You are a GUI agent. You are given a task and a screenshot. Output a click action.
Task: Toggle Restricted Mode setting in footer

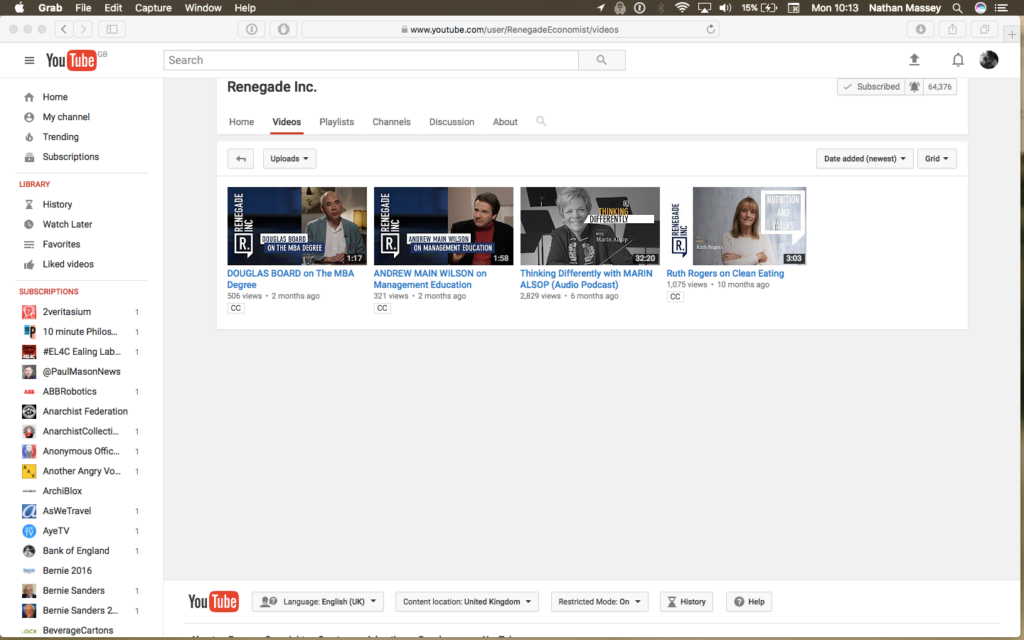tap(598, 602)
